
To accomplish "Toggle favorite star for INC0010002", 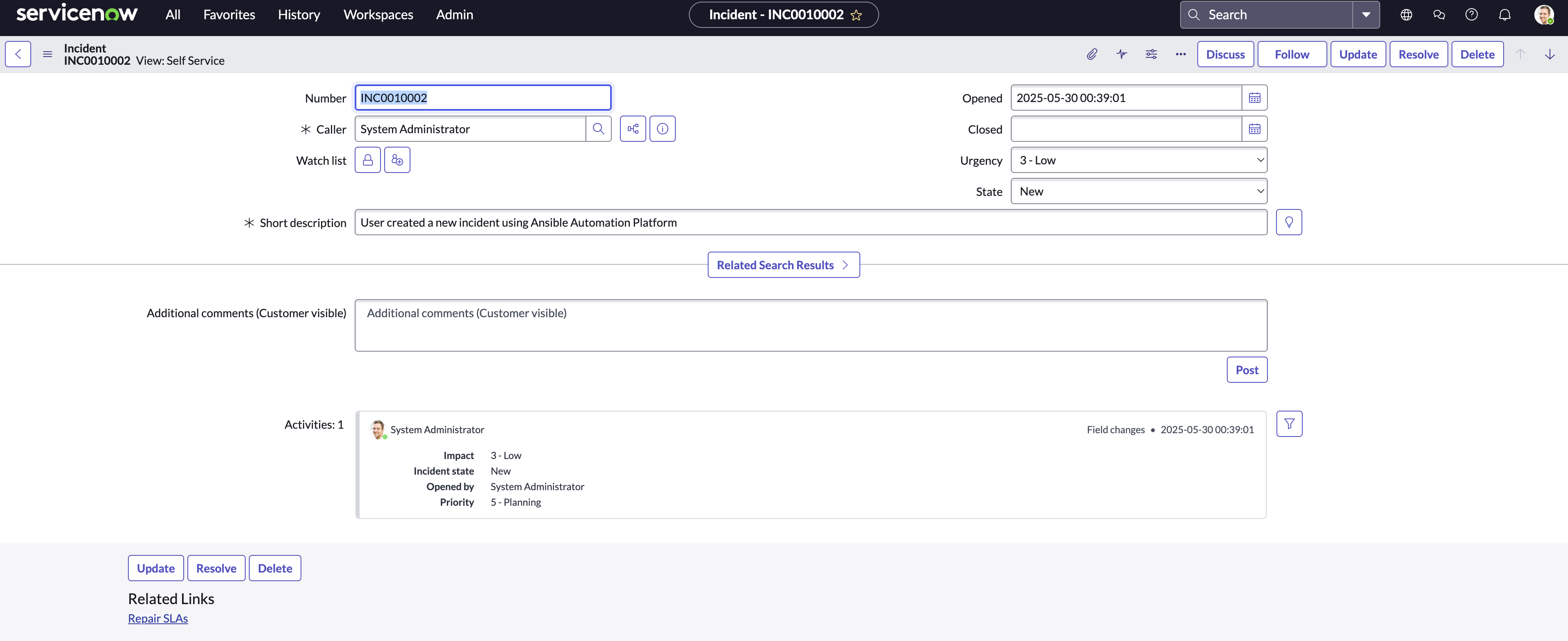I will pyautogui.click(x=857, y=15).
